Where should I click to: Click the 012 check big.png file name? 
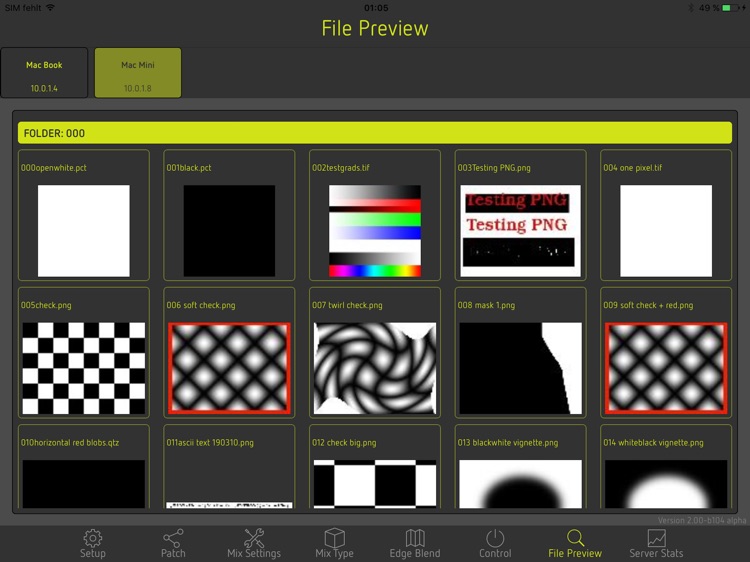coord(344,442)
